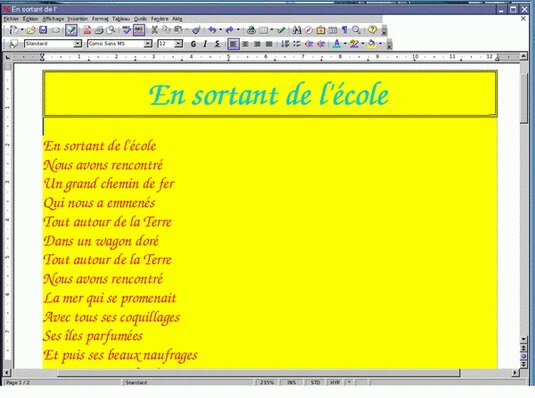Copy selection with the Copy icon
This screenshot has width=535, height=398.
tap(166, 30)
